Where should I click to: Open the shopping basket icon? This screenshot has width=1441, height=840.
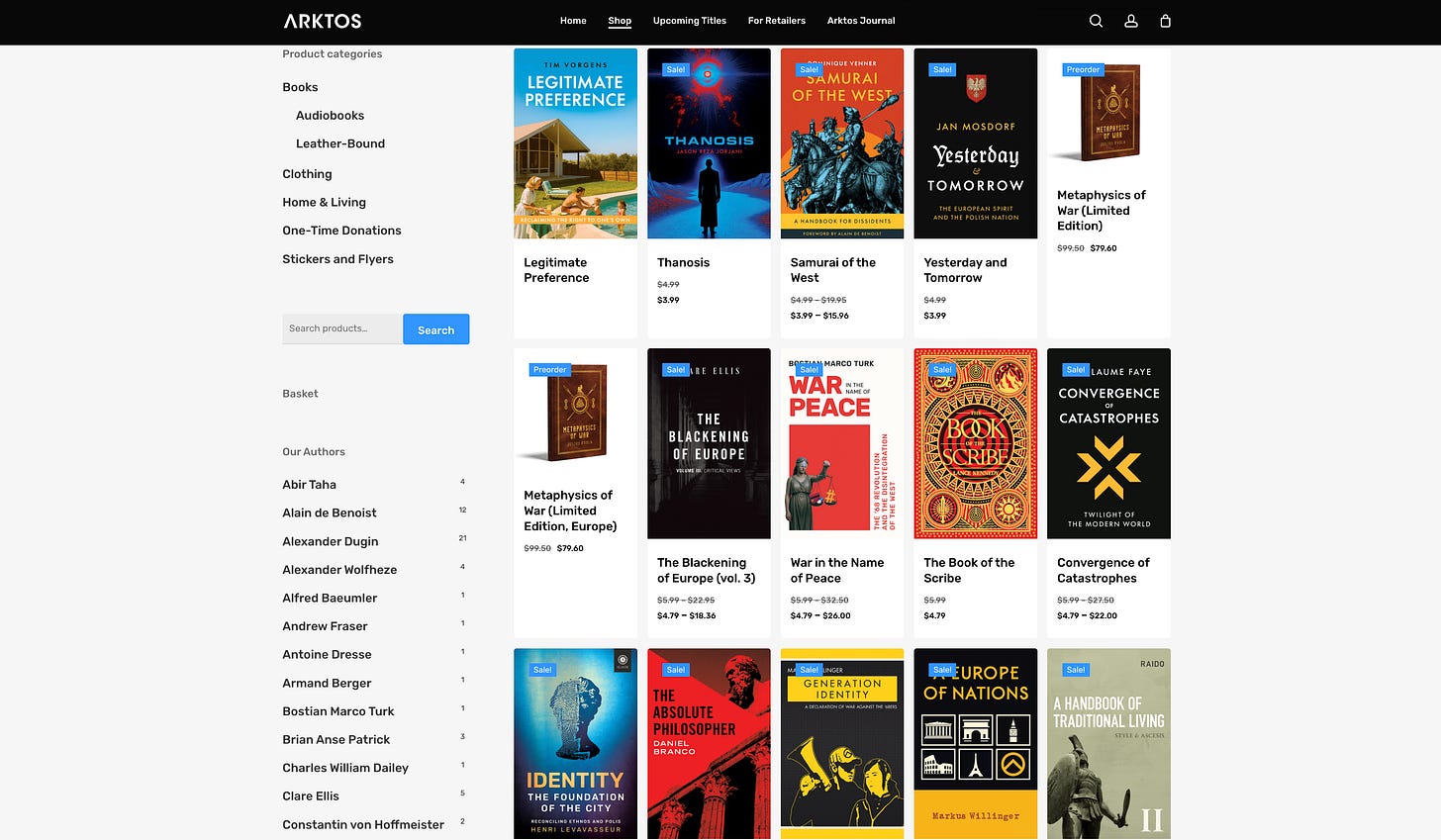(x=1165, y=21)
